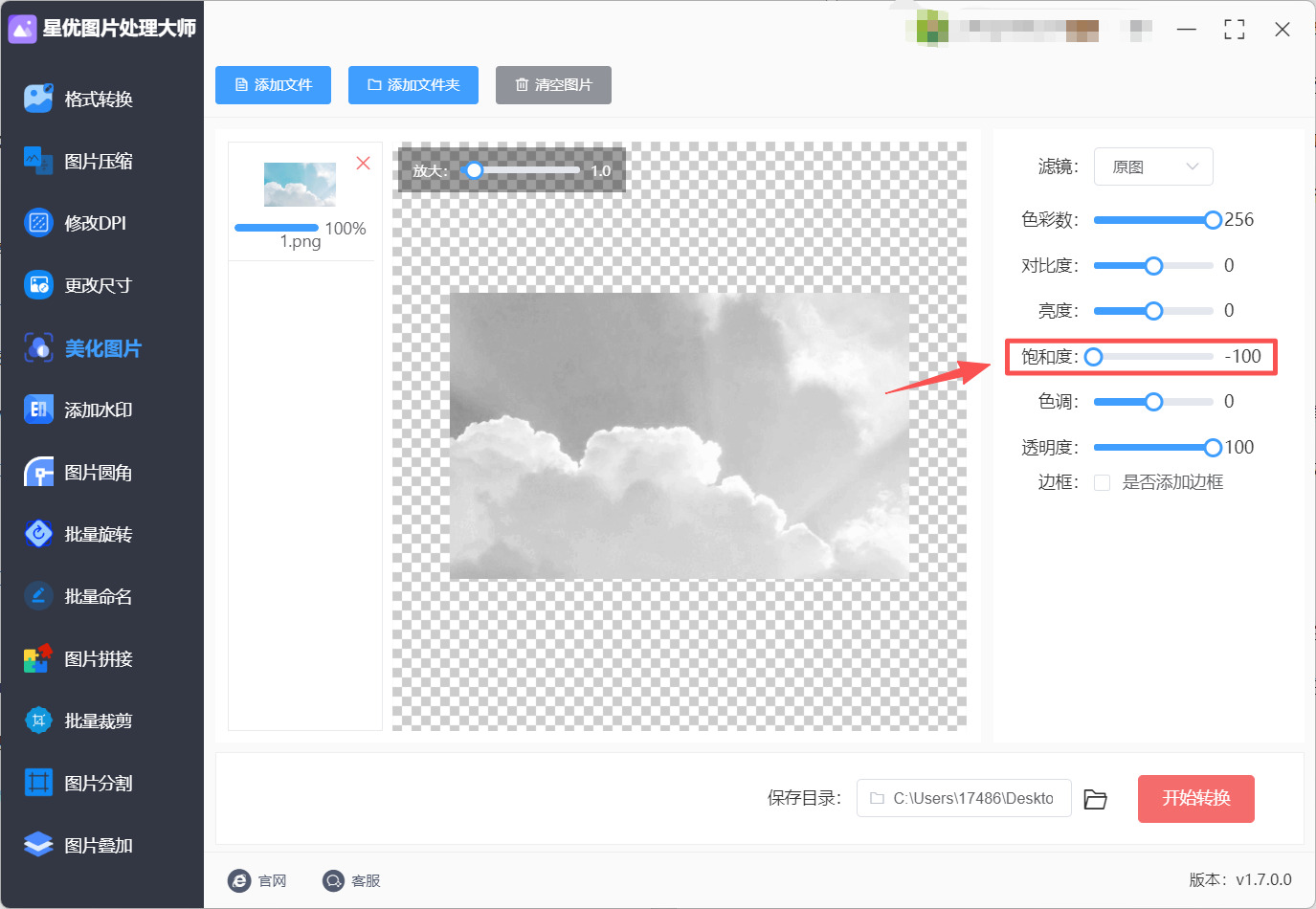Click the 1.png file name
The image size is (1316, 909).
click(x=301, y=242)
